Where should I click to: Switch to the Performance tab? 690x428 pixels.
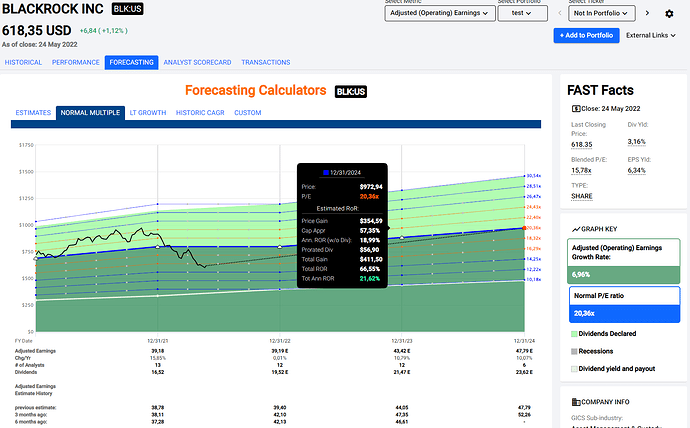(x=76, y=62)
